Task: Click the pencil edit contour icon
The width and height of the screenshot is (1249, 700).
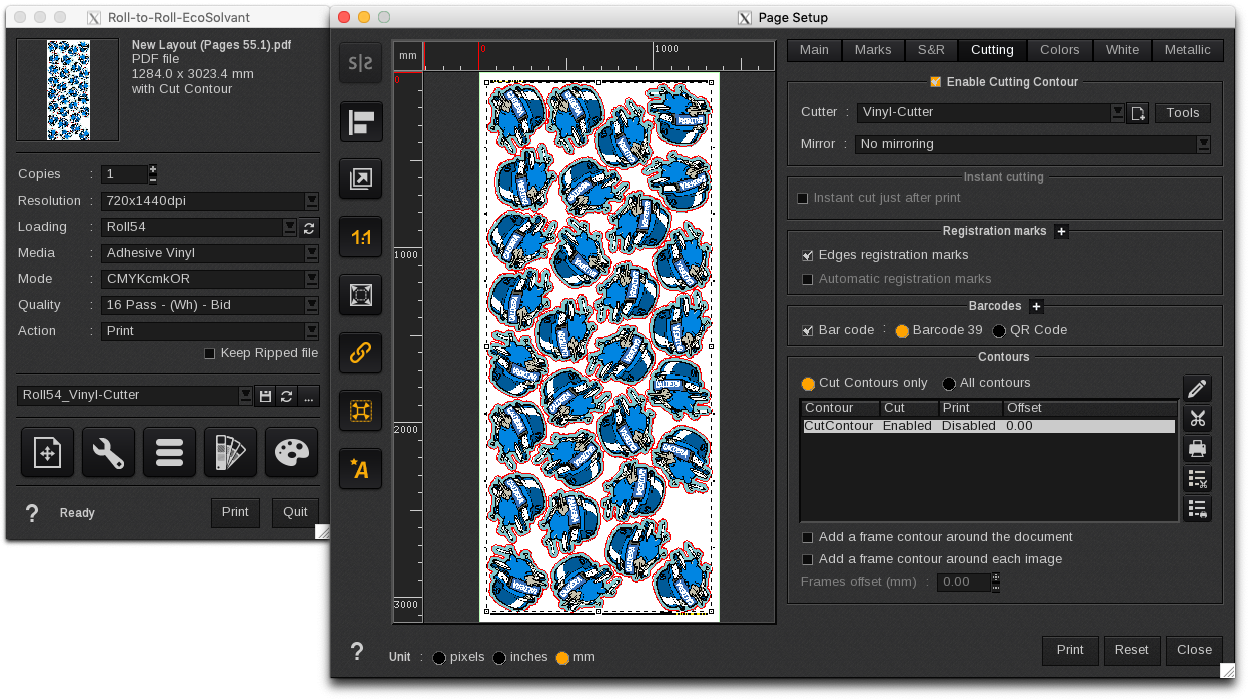Action: [x=1197, y=388]
